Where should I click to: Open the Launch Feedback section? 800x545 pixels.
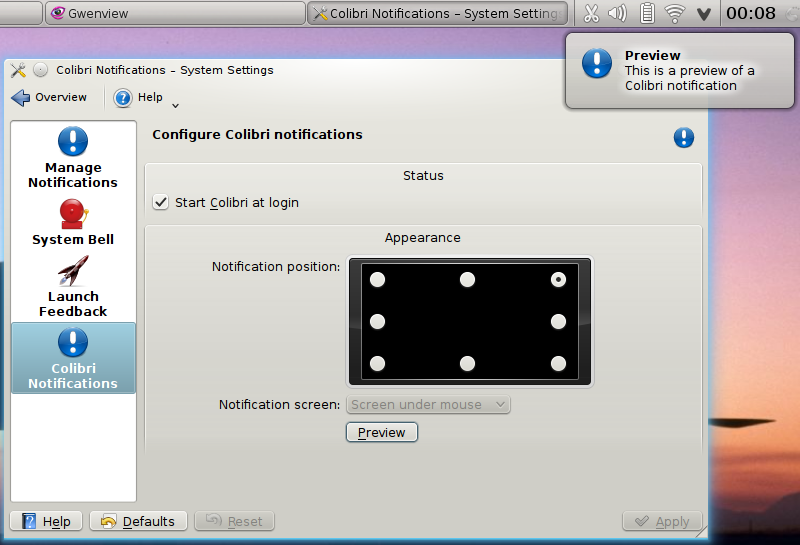point(73,287)
